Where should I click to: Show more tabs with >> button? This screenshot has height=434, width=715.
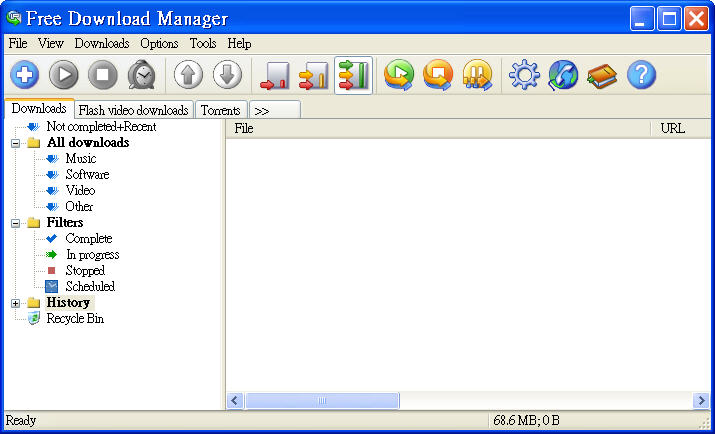(x=275, y=110)
